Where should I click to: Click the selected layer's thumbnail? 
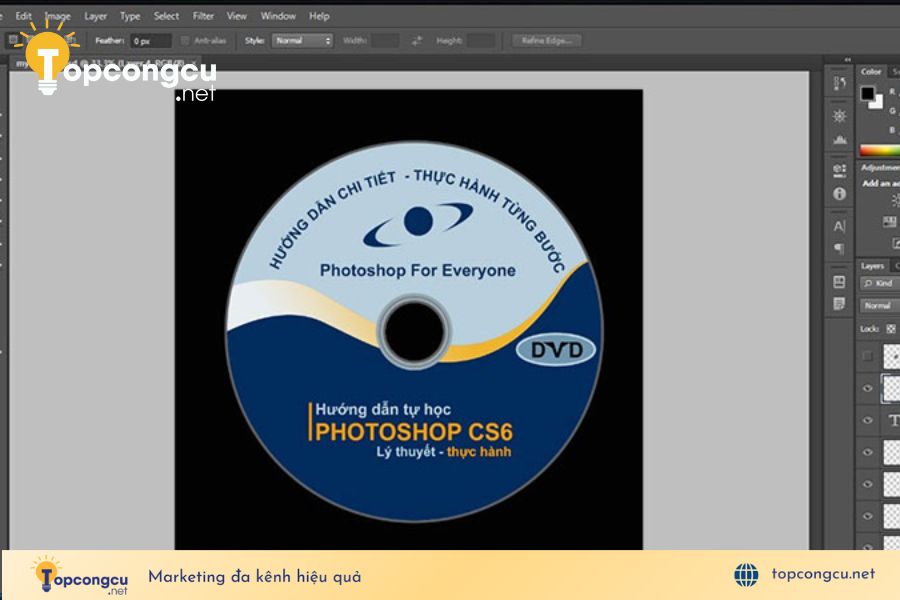point(892,389)
